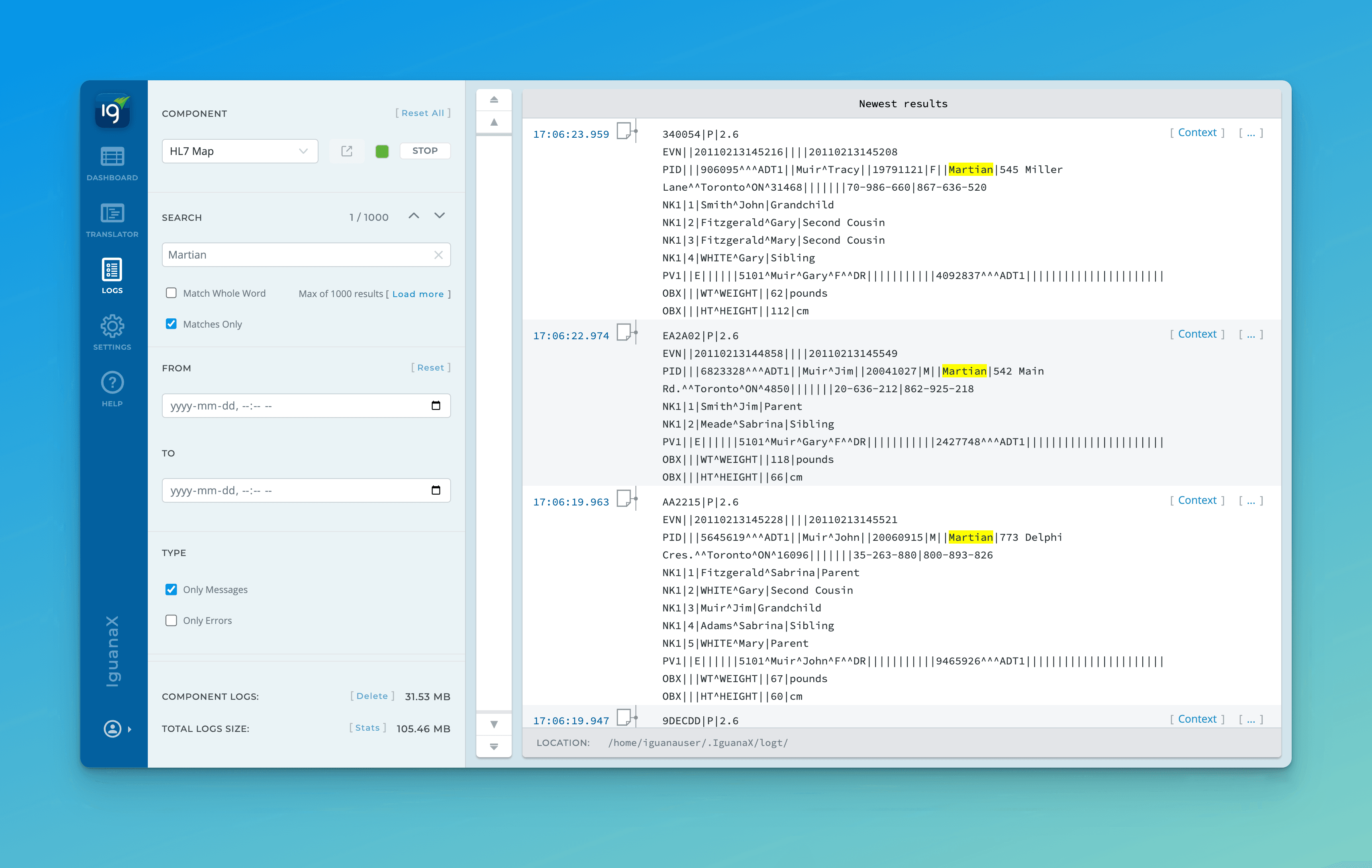Open Context for the AA2215 message
This screenshot has height=868, width=1372.
(1197, 501)
